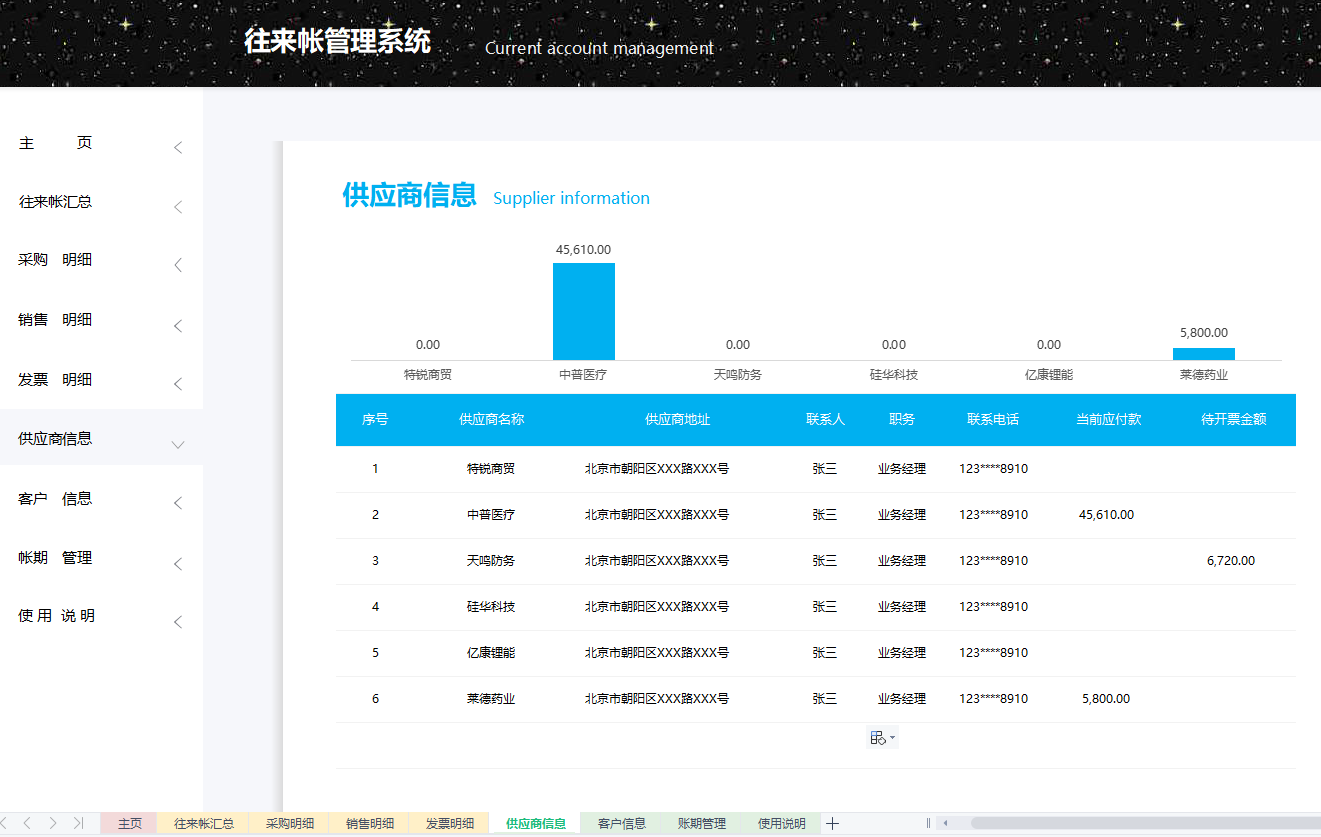Add a new worksheet with the plus icon
The height and width of the screenshot is (837, 1321).
pos(832,823)
